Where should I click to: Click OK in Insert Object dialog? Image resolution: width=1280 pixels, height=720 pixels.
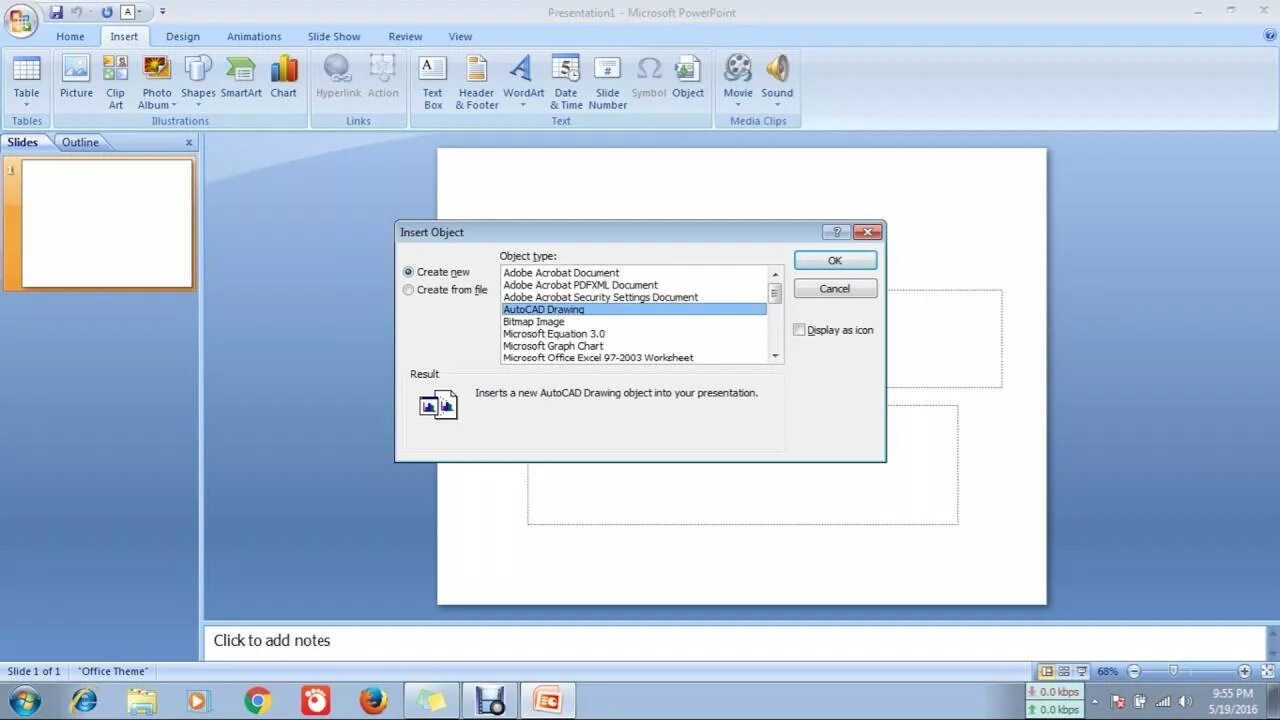pyautogui.click(x=835, y=260)
